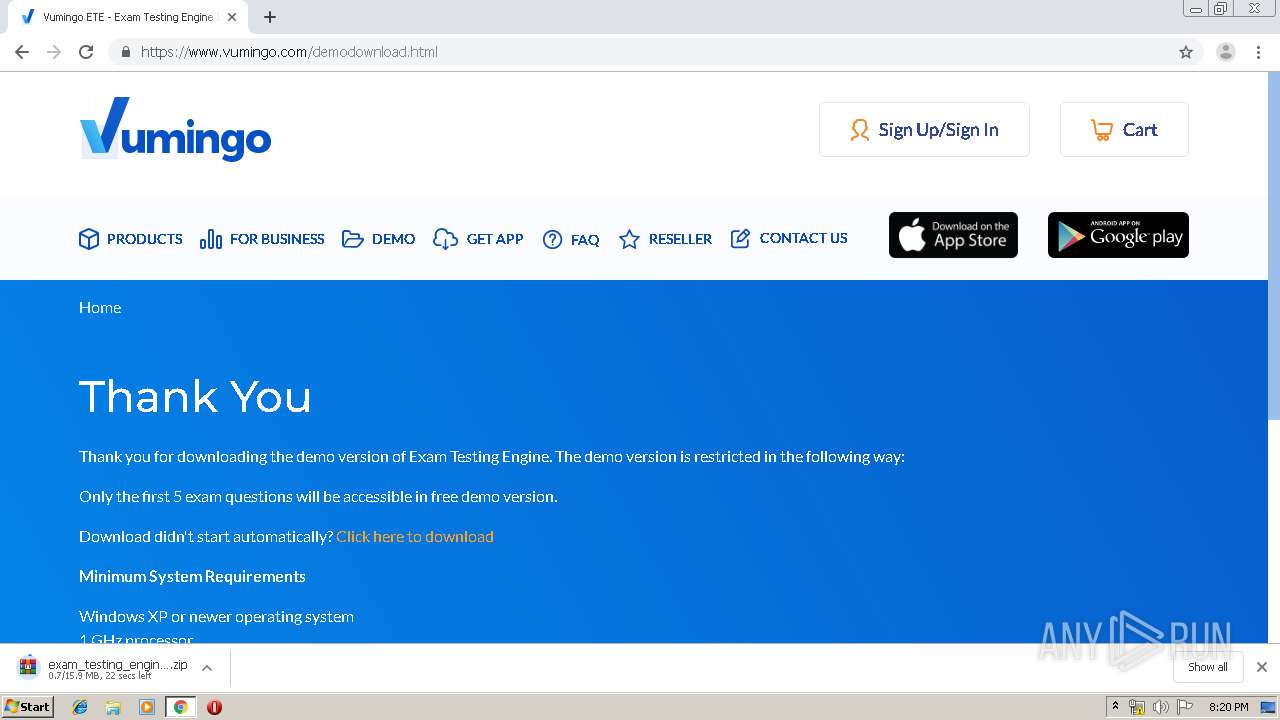Click the 'Click here to download' link
This screenshot has height=720, width=1280.
coord(415,537)
